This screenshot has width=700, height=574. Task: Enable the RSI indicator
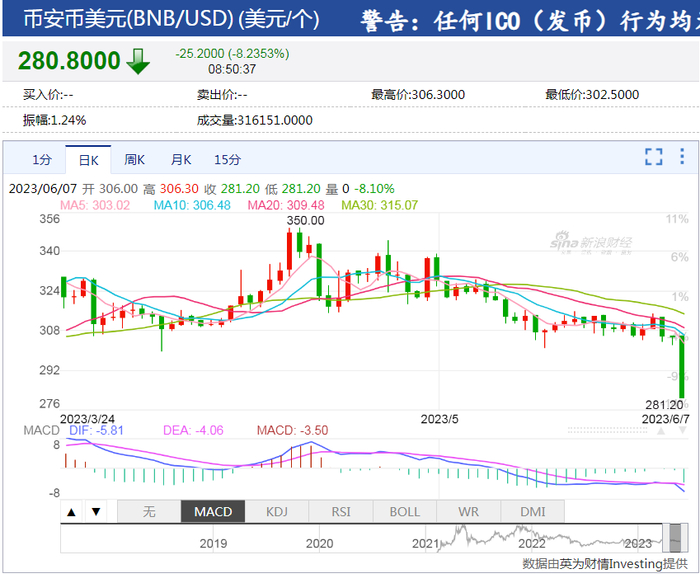point(341,512)
